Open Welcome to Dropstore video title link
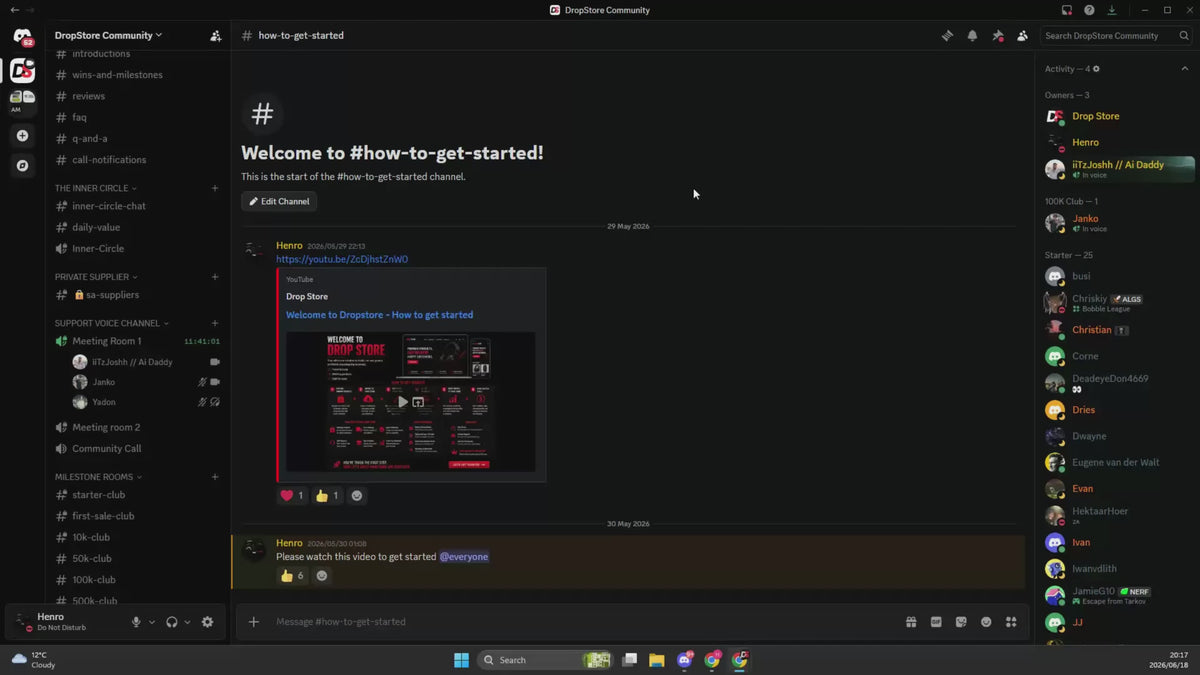This screenshot has width=1200, height=675. (x=380, y=315)
